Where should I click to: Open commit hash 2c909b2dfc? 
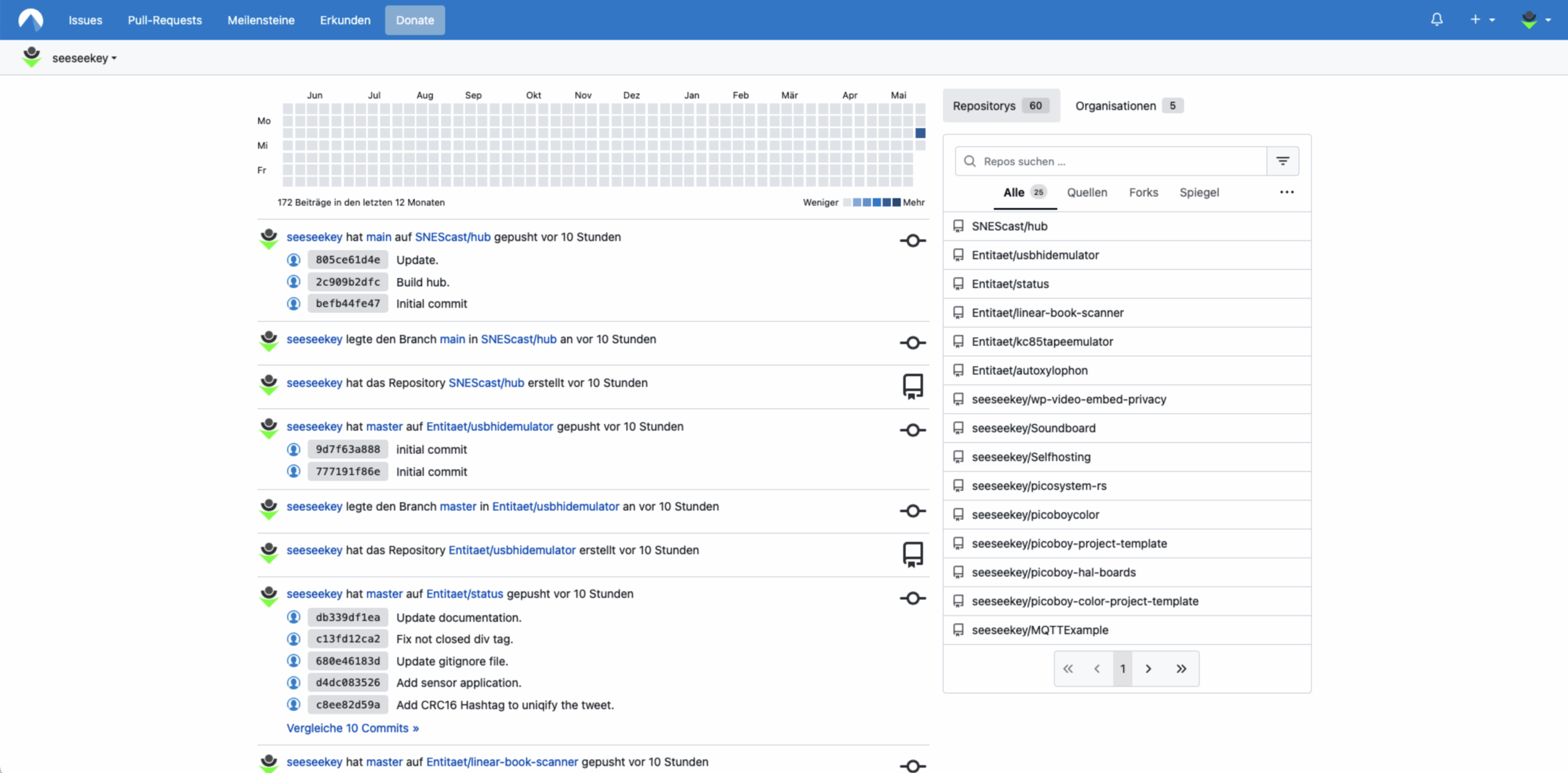point(347,282)
